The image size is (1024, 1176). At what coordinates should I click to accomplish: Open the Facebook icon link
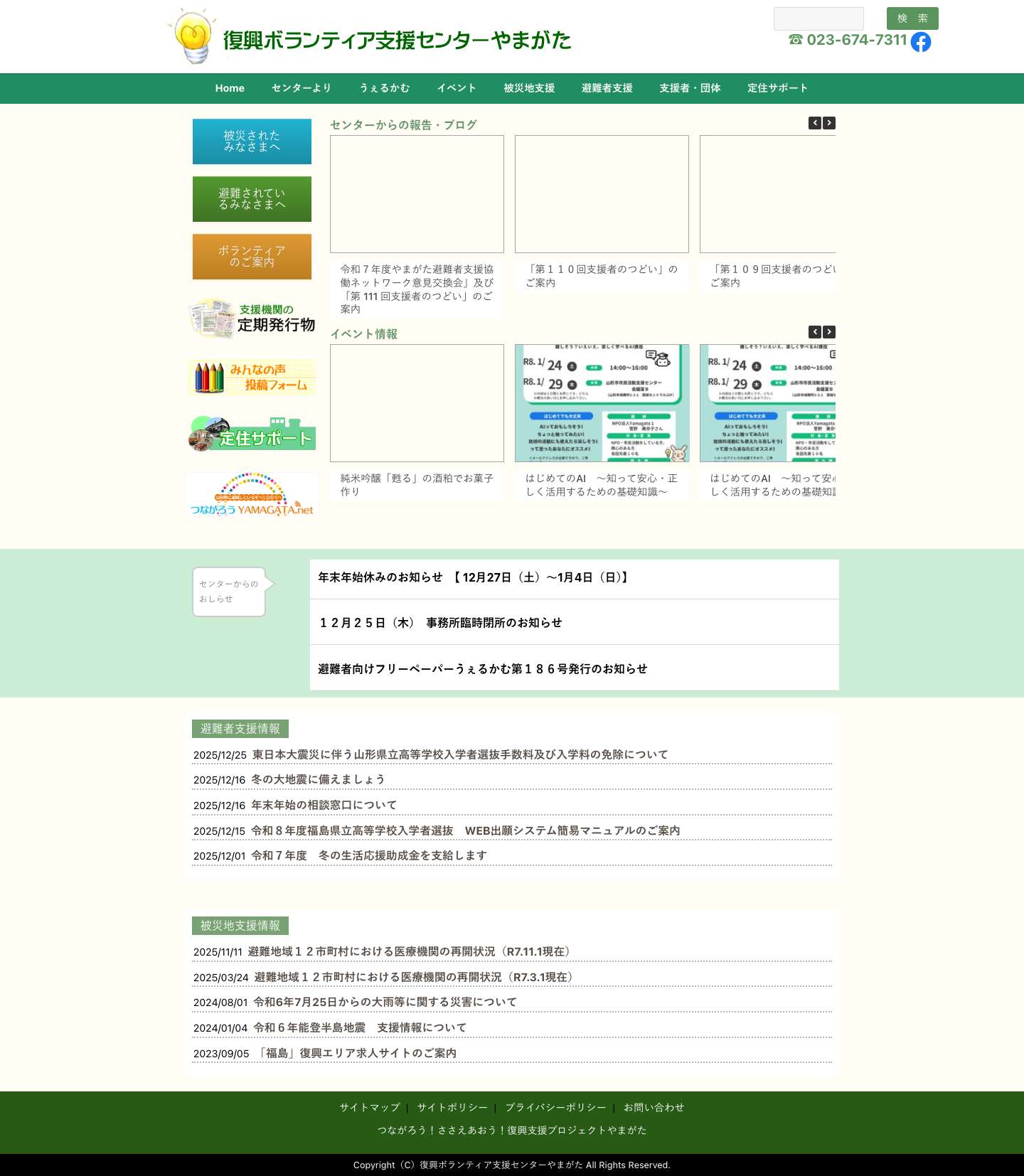tap(920, 42)
